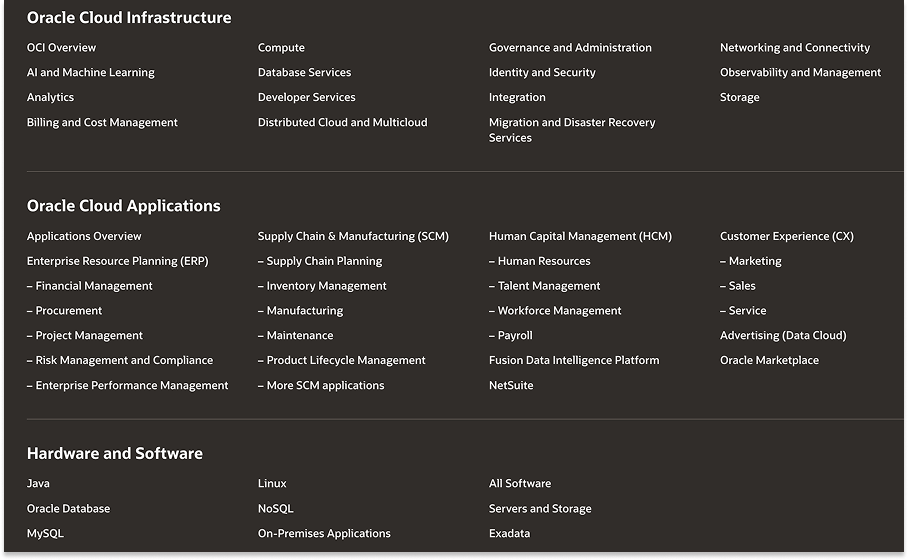Go to Talent Management
Image resolution: width=908 pixels, height=560 pixels.
click(544, 286)
